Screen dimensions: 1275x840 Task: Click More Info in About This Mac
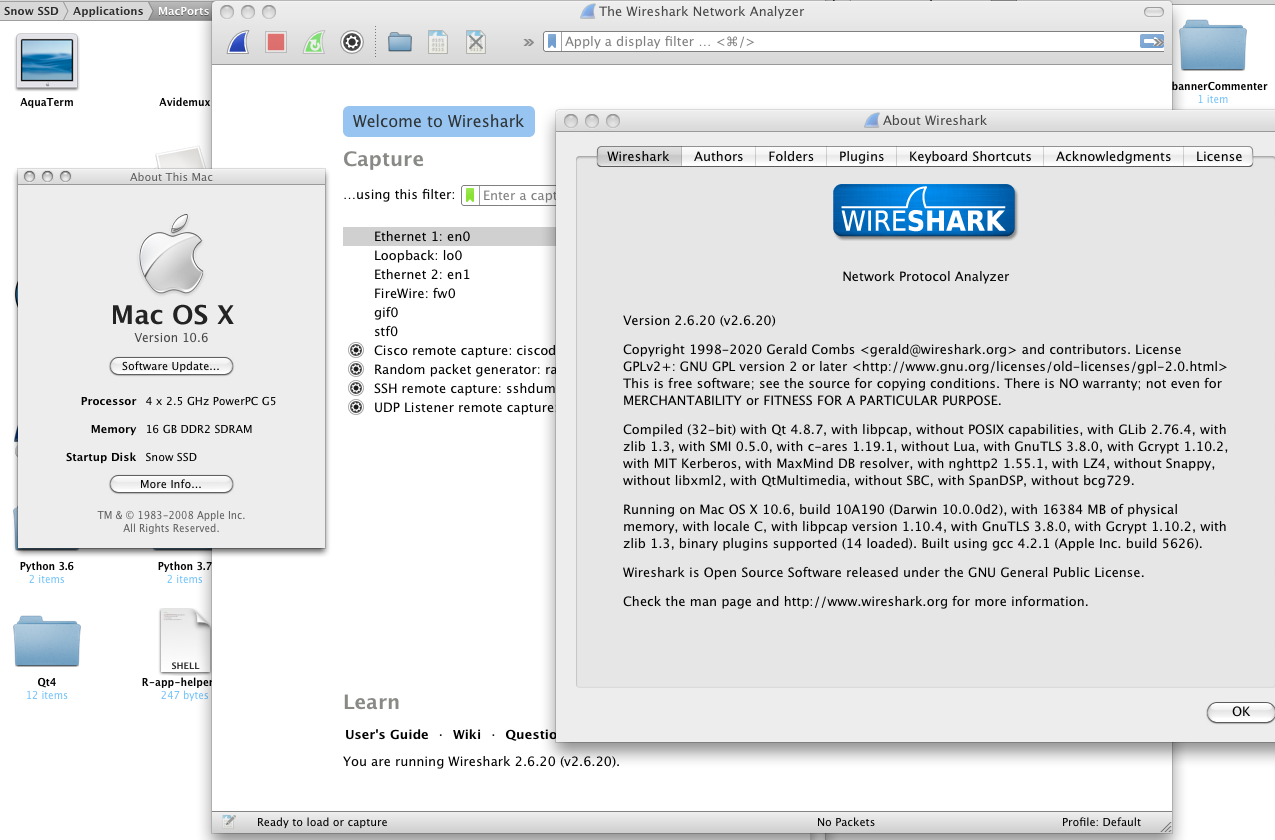coord(171,484)
